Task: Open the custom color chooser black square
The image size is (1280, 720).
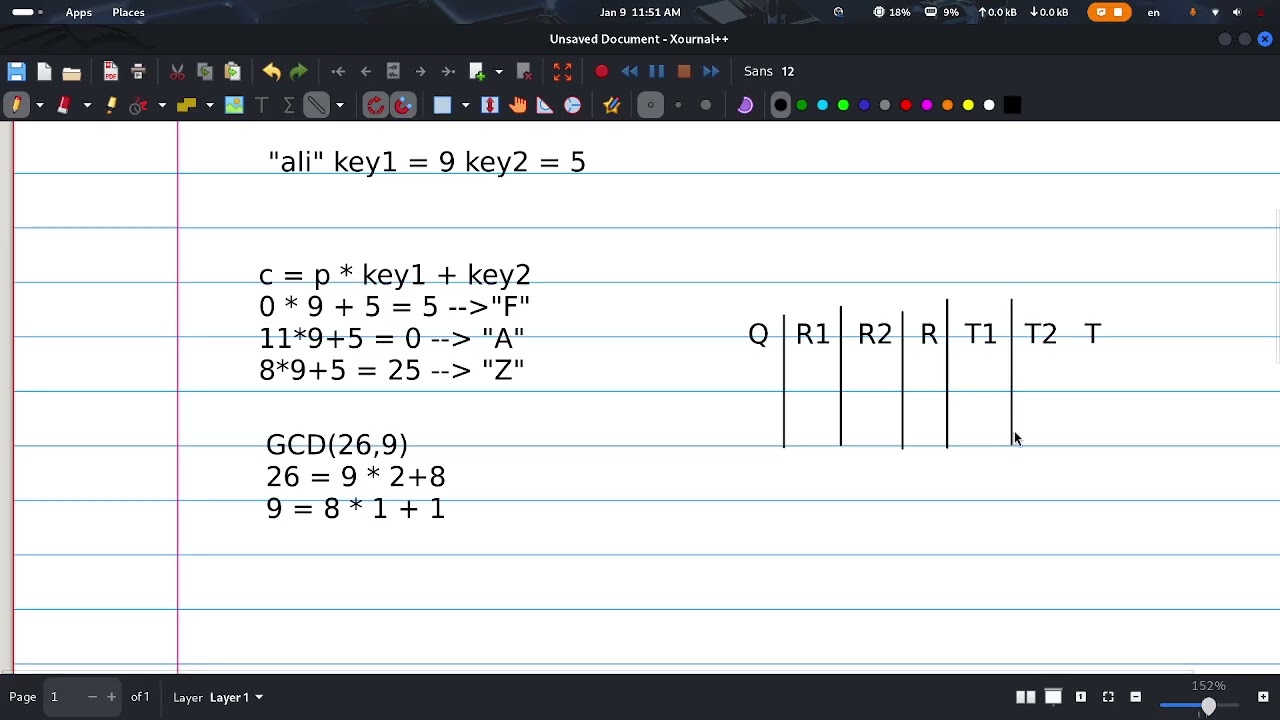Action: coord(1012,105)
